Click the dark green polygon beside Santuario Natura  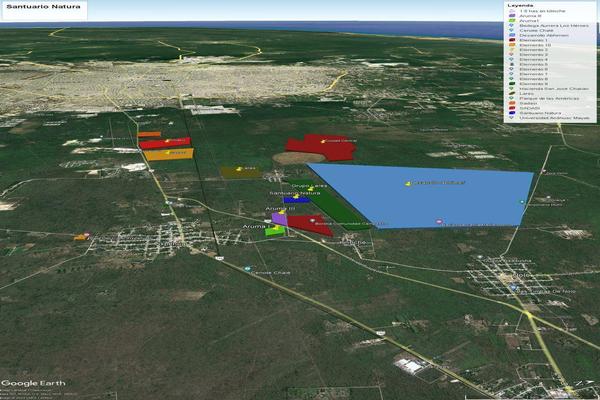point(335,207)
